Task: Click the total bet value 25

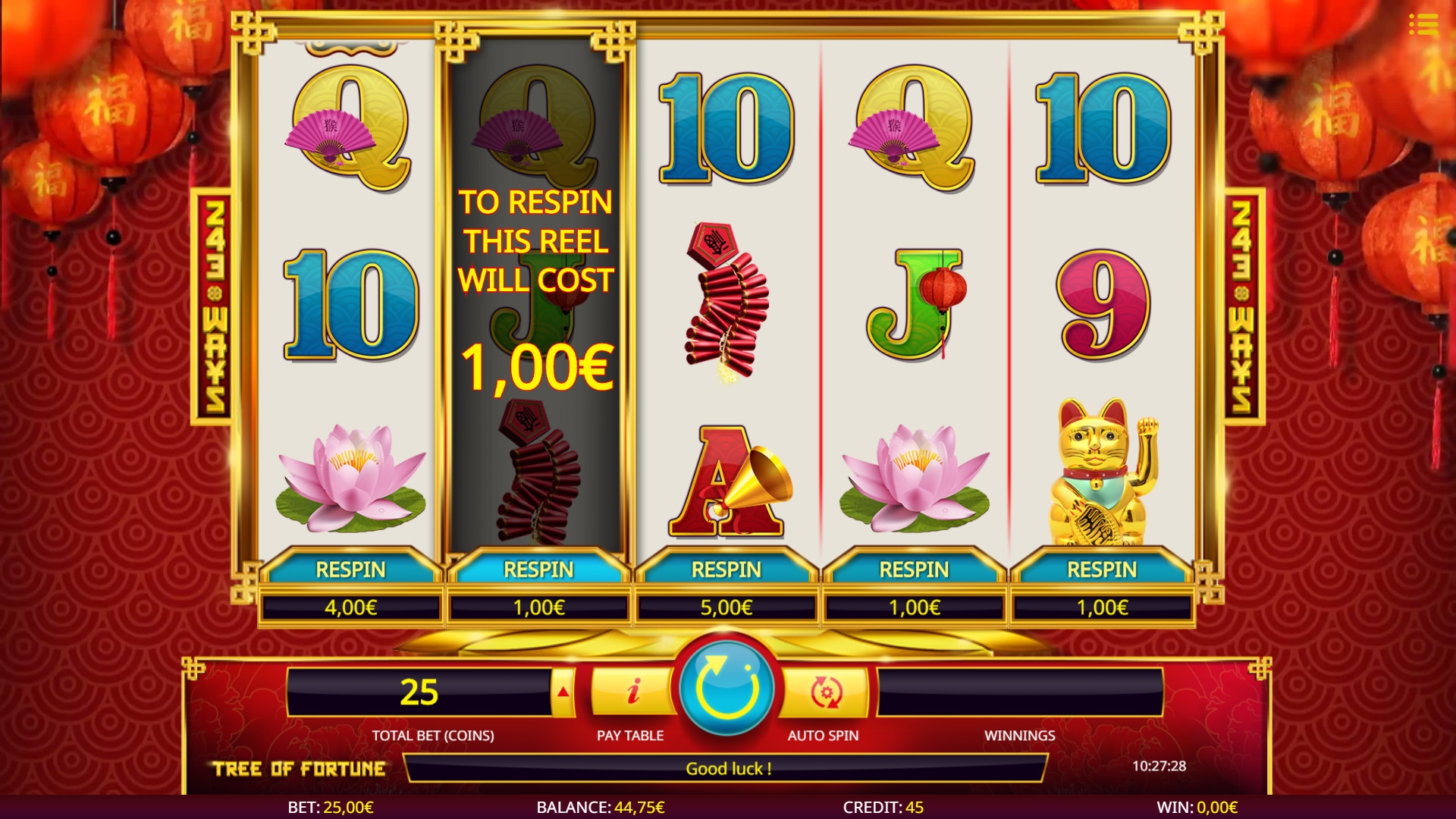Action: click(419, 692)
